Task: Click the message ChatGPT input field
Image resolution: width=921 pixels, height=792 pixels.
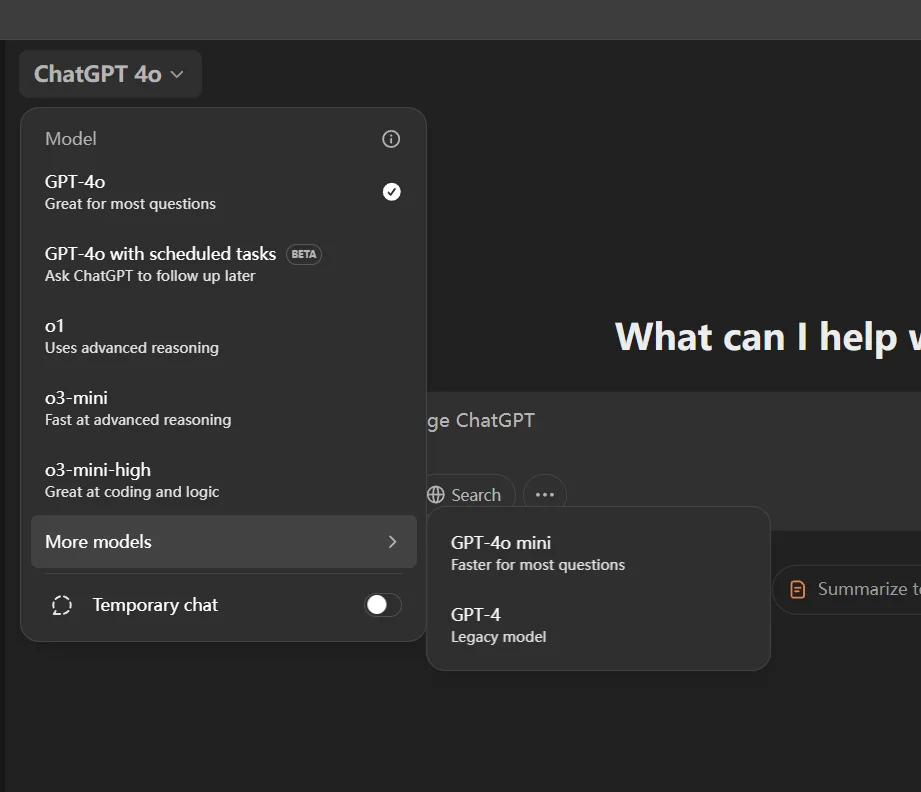Action: coord(674,421)
